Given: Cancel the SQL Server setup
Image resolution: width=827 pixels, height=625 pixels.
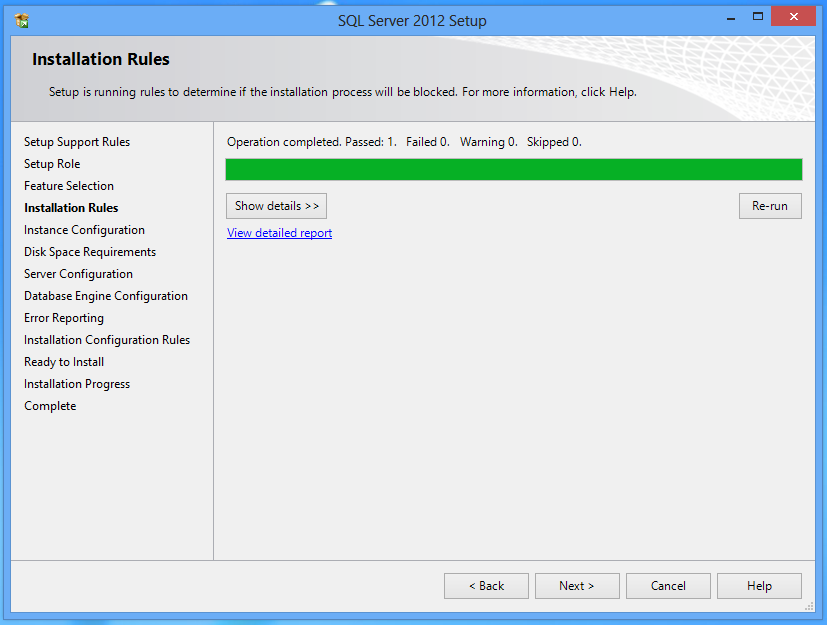Looking at the screenshot, I should click(x=668, y=586).
